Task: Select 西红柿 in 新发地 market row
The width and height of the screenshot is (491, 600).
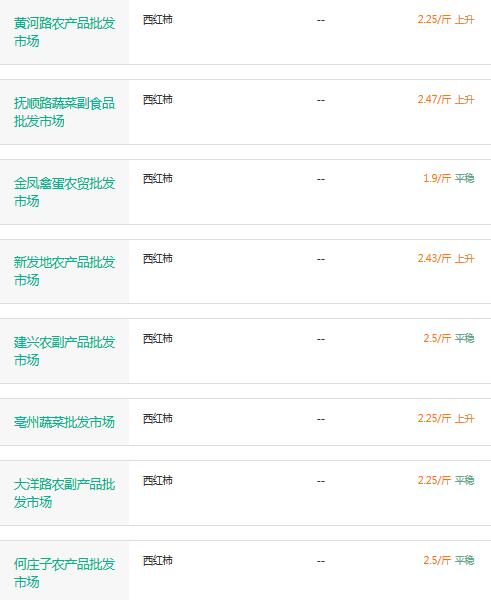Action: [x=158, y=258]
